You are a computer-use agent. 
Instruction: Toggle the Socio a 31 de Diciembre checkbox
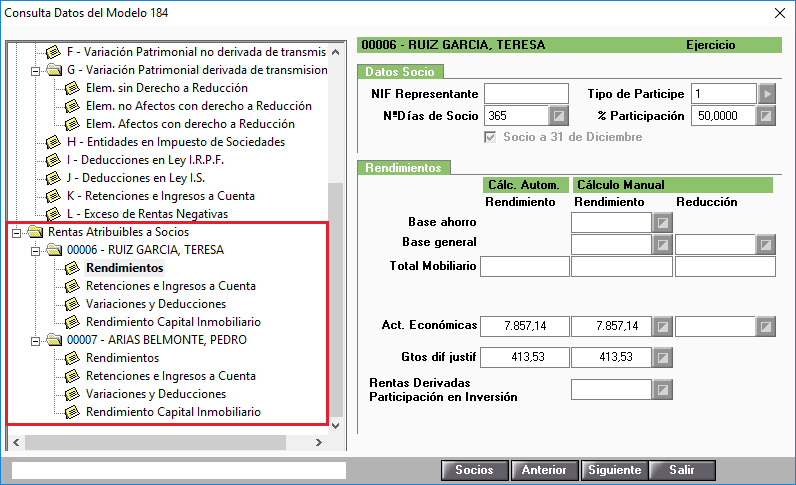(490, 137)
